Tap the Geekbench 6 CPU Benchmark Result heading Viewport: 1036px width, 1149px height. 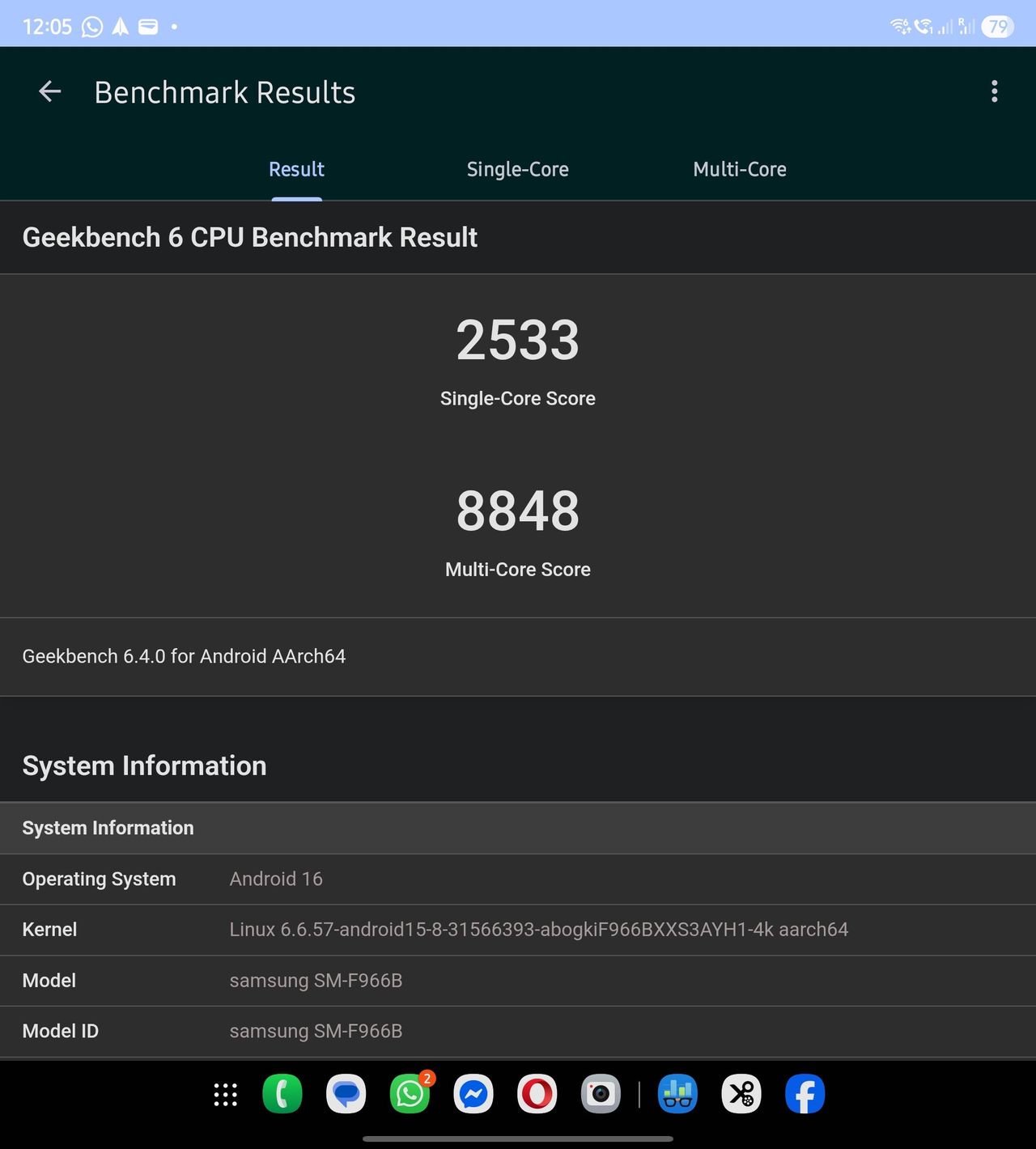click(x=249, y=237)
